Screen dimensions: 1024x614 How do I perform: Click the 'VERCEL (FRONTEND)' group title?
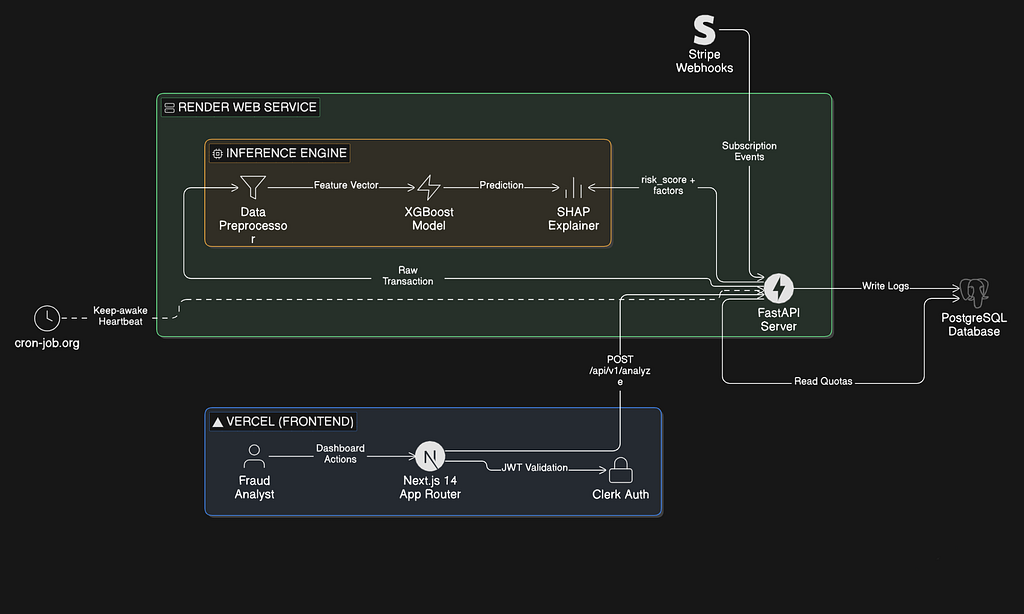(x=290, y=421)
